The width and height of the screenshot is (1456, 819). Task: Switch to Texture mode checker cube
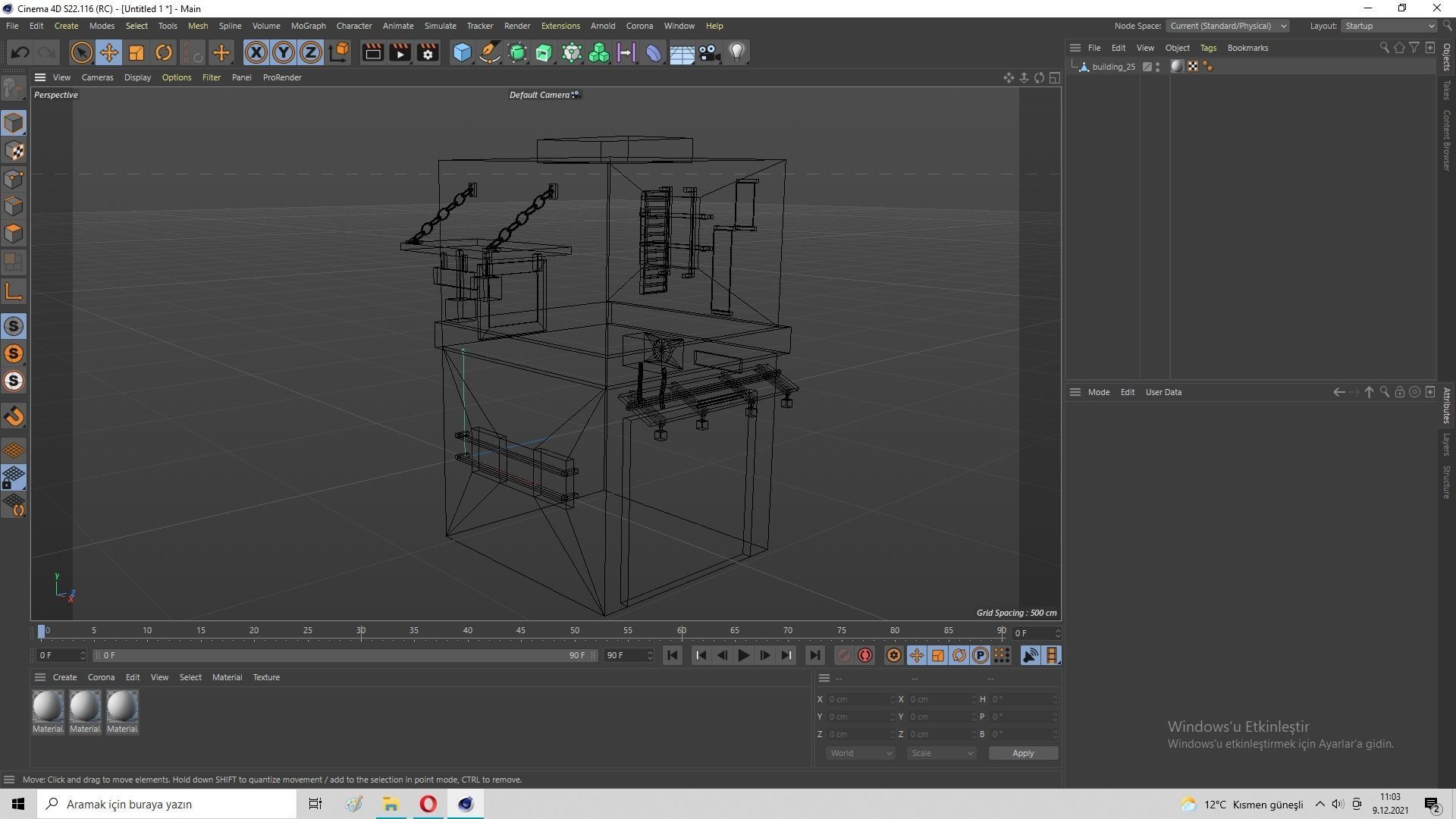14,151
